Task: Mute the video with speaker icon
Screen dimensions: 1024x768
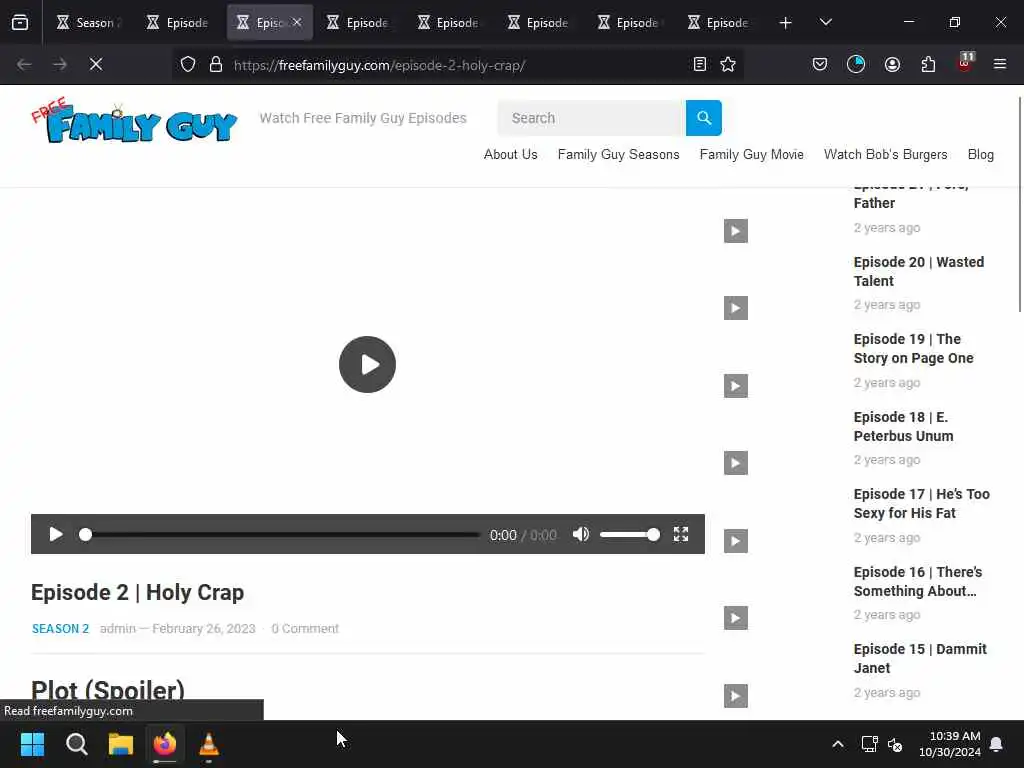Action: pyautogui.click(x=581, y=535)
